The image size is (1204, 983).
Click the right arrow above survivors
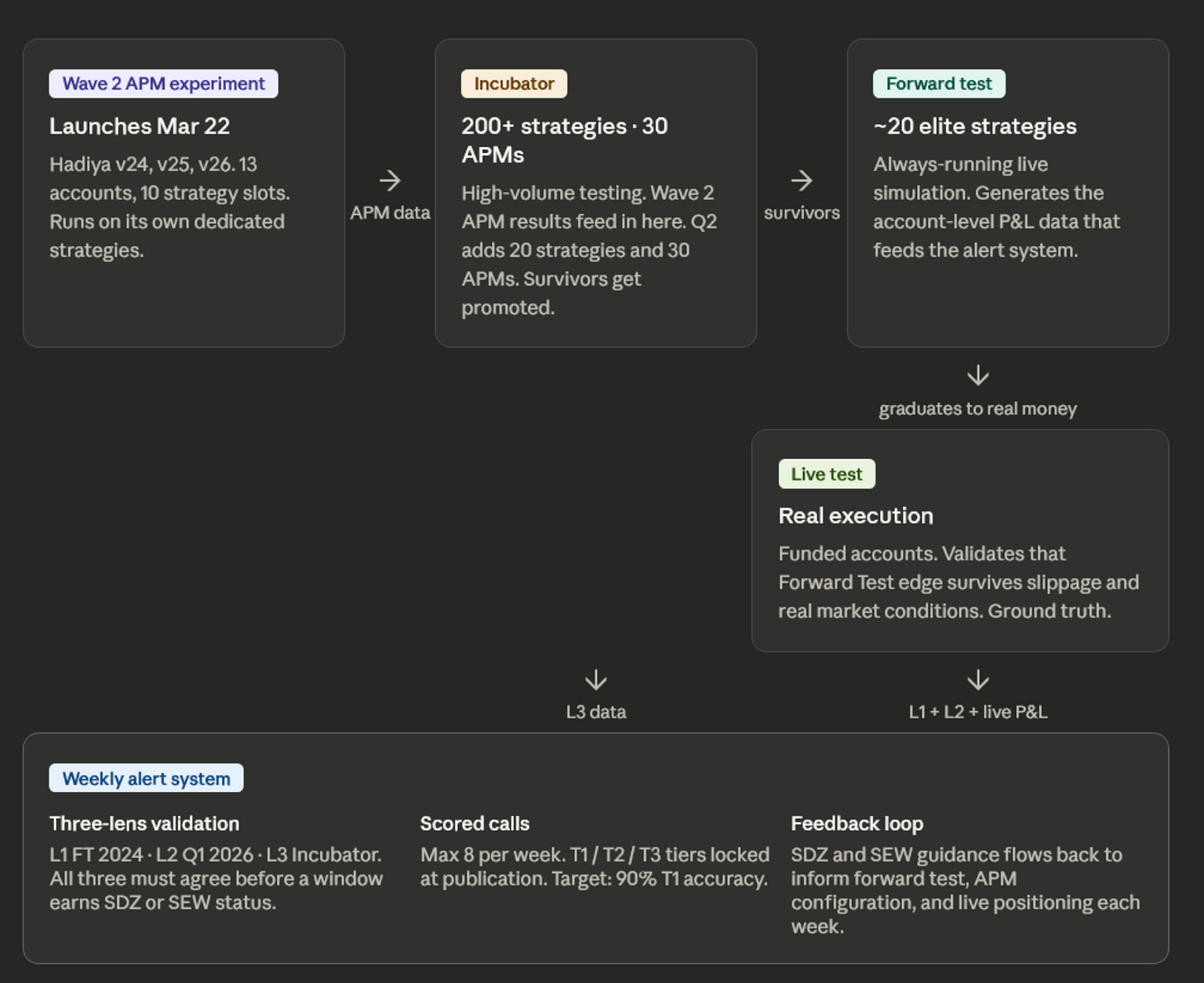(801, 180)
